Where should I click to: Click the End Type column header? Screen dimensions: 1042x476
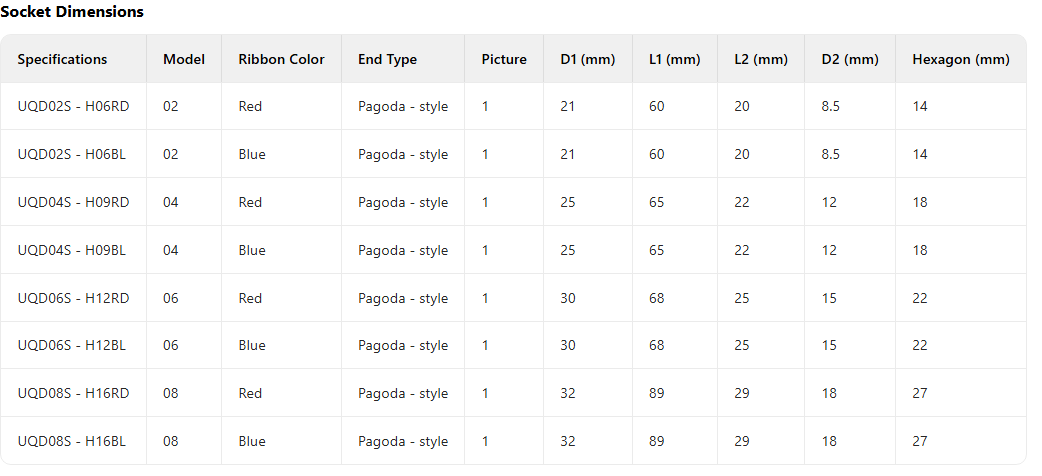[x=387, y=59]
